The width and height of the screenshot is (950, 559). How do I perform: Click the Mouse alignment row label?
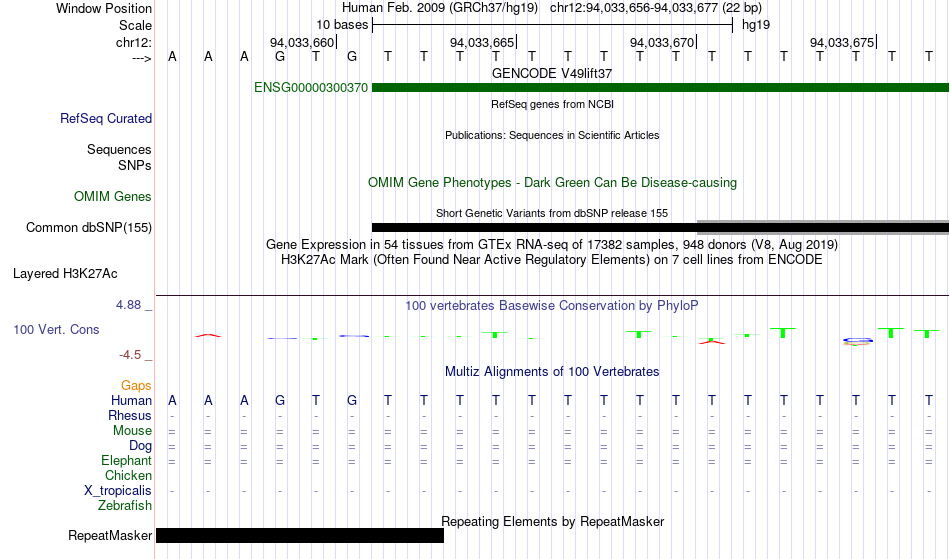pos(133,431)
